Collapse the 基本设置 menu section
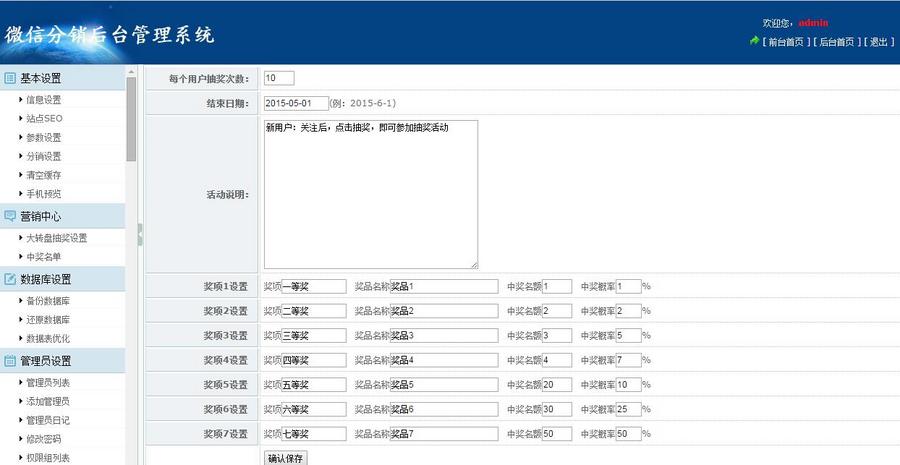 point(63,78)
